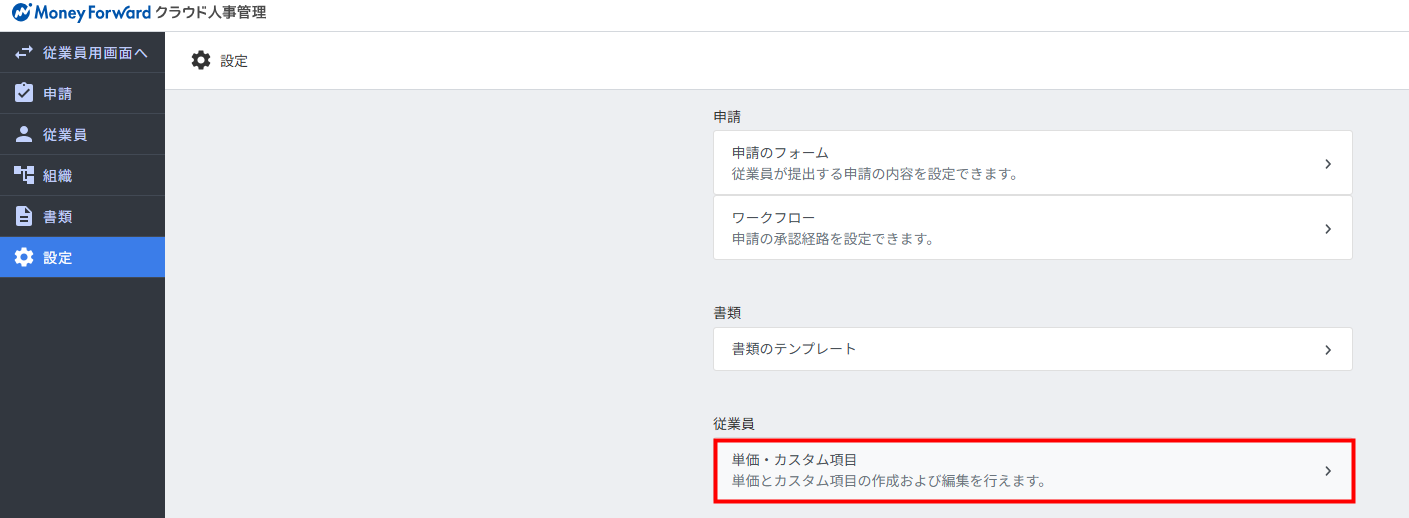Click the Money Forward logo

tap(82, 13)
